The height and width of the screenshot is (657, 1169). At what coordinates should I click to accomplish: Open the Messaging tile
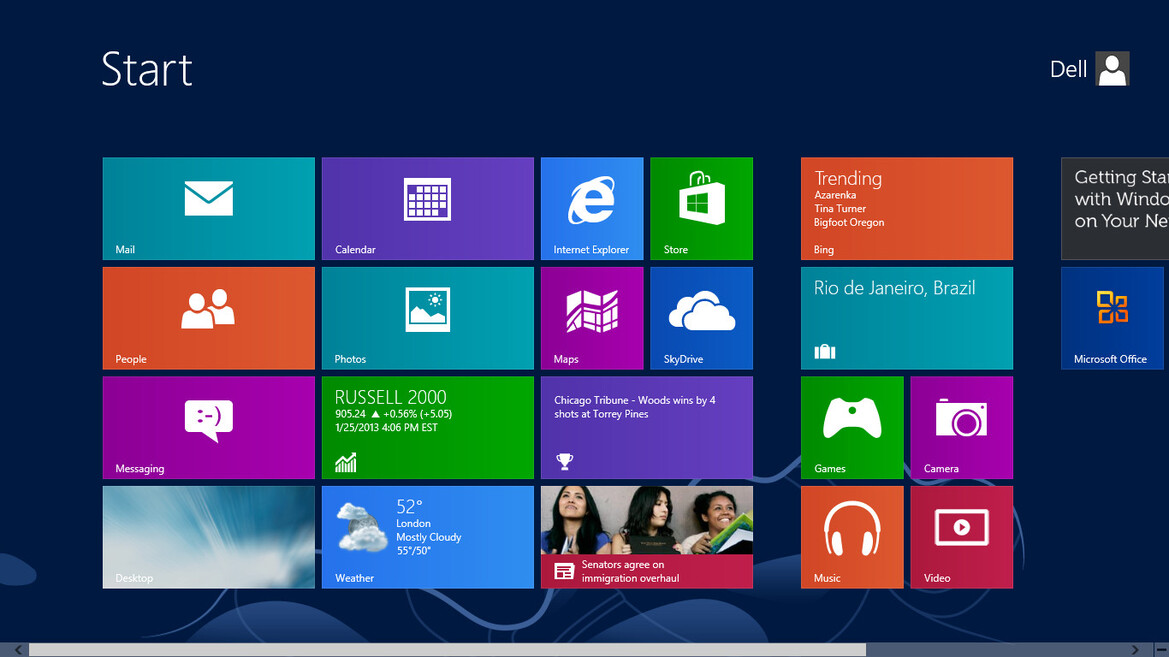pos(209,427)
